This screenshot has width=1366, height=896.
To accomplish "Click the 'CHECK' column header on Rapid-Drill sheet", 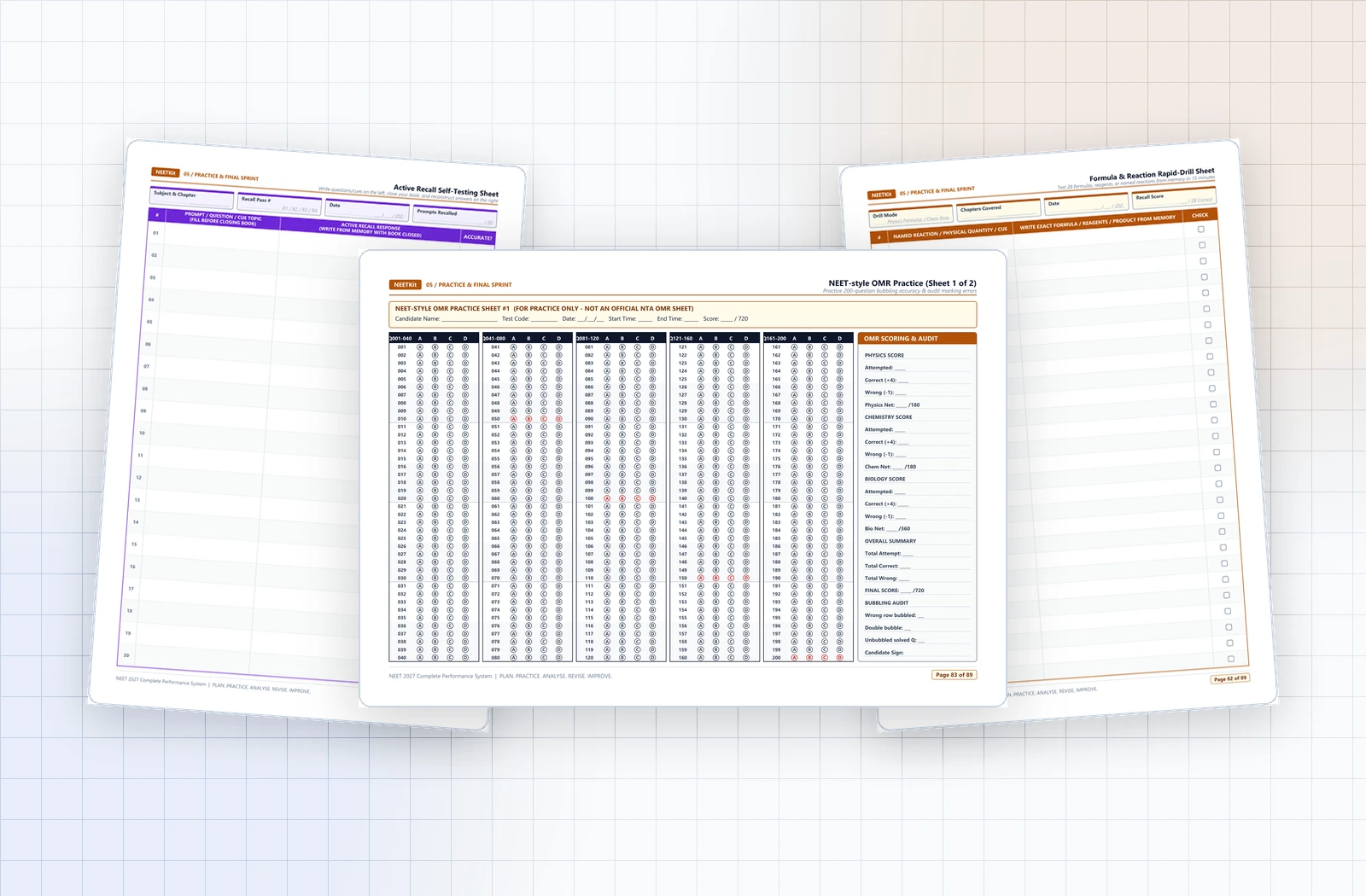I will 1200,215.
